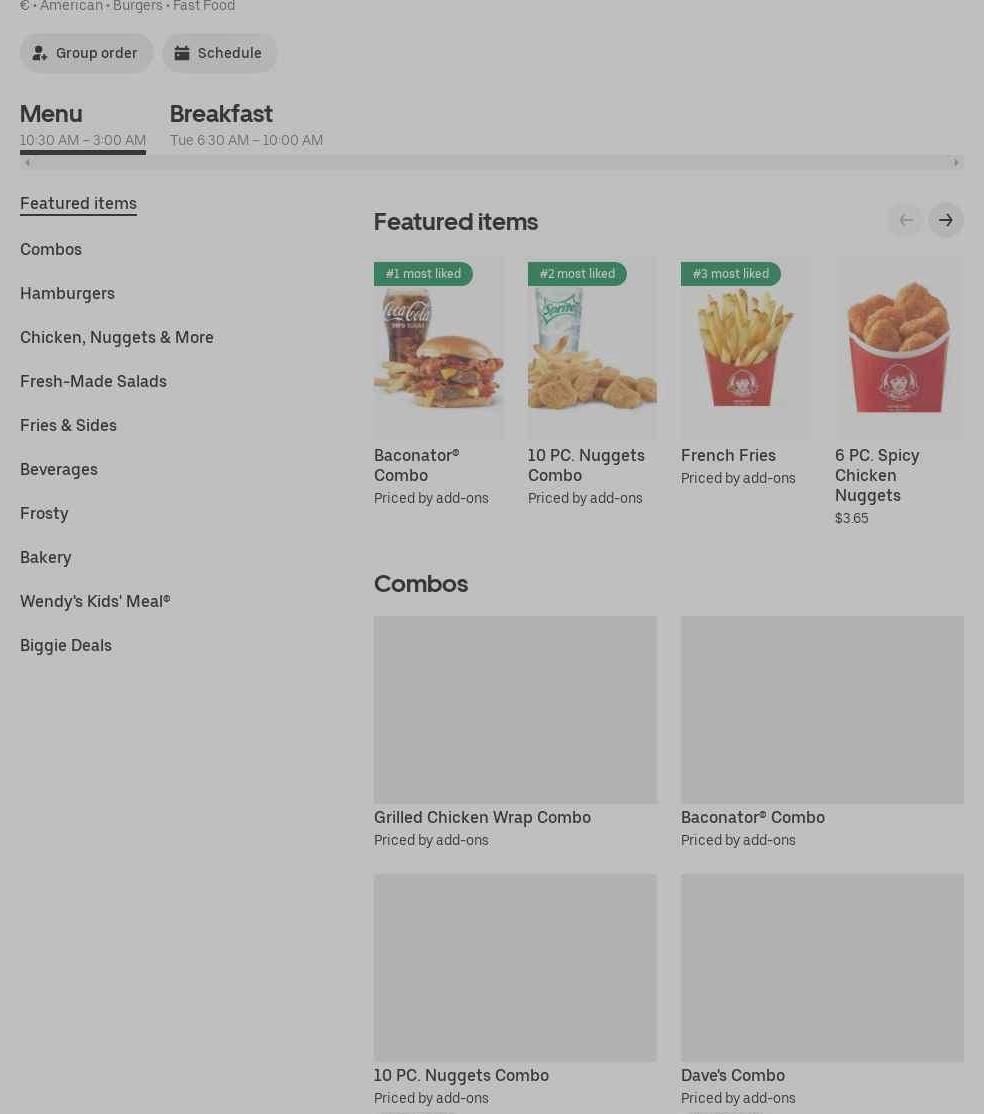Click the next arrow in Featured items

tap(946, 220)
